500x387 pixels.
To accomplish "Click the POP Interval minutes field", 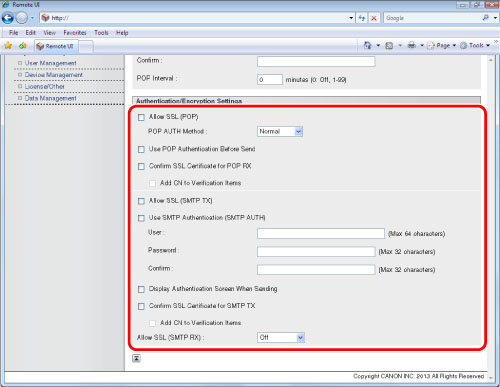I will coord(270,80).
